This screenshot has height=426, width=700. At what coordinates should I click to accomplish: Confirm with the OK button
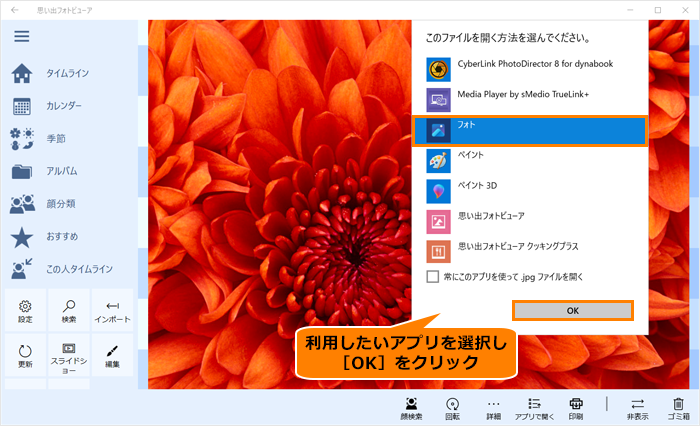pos(573,311)
